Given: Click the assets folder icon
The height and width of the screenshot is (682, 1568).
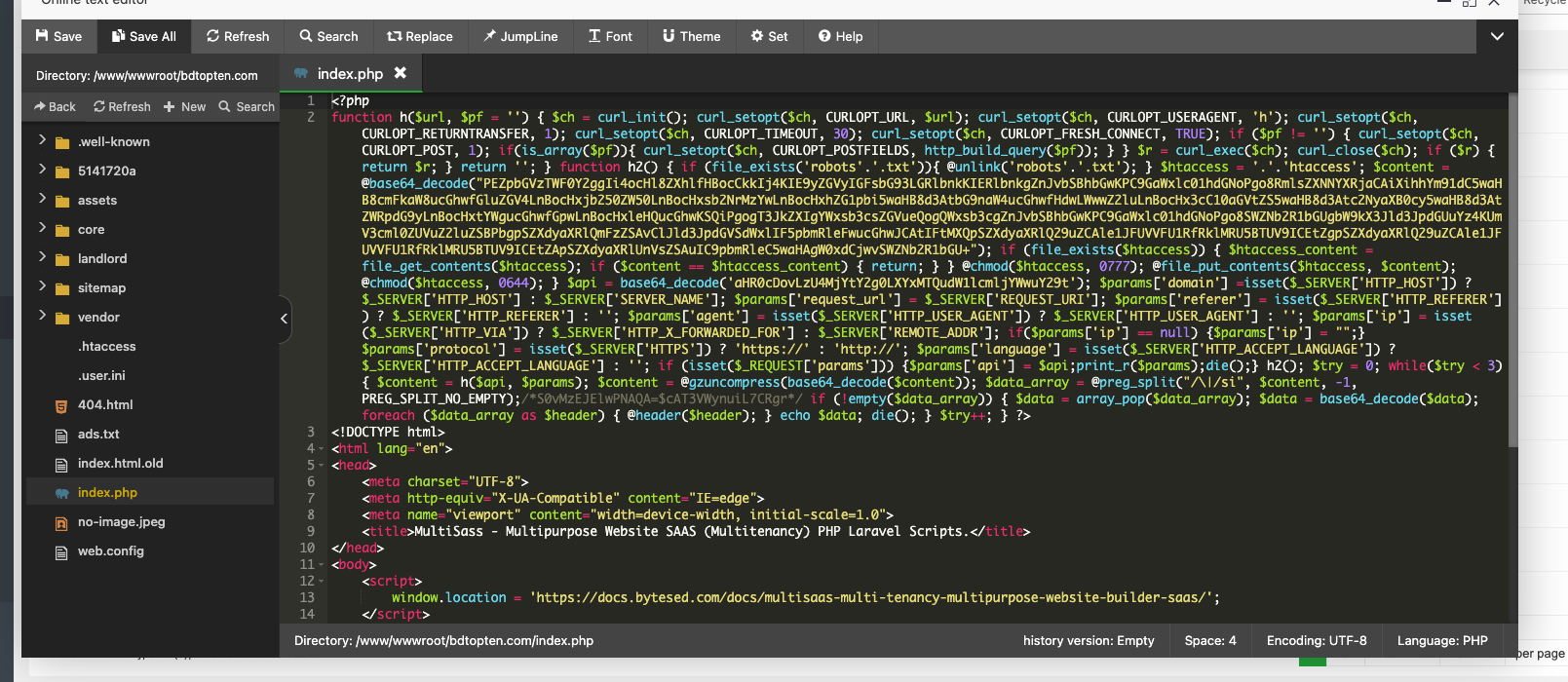Looking at the screenshot, I should (x=62, y=201).
